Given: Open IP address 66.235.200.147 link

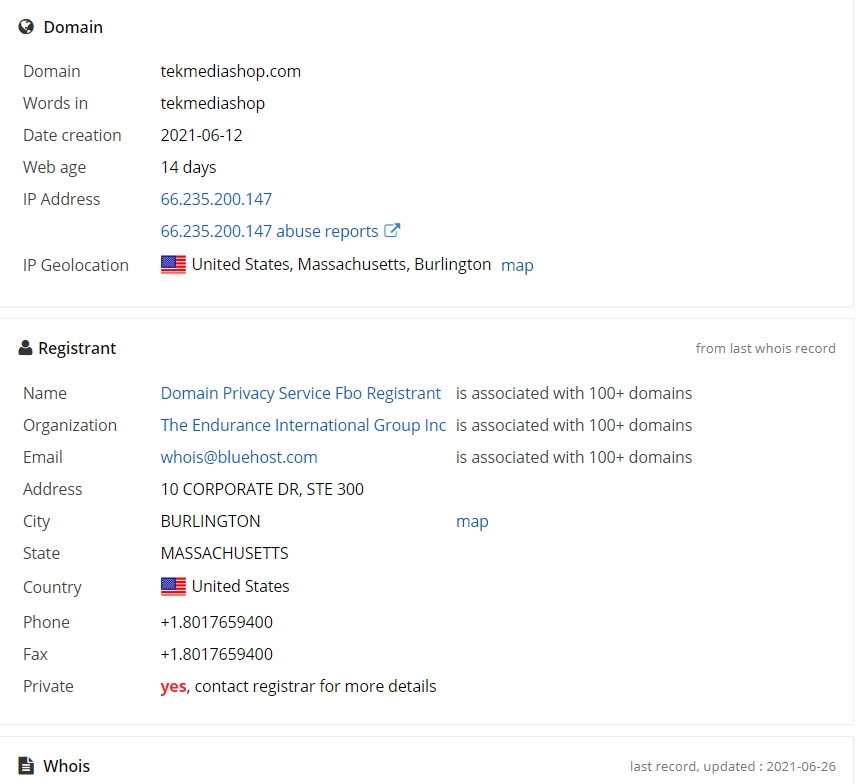Looking at the screenshot, I should coord(216,199).
